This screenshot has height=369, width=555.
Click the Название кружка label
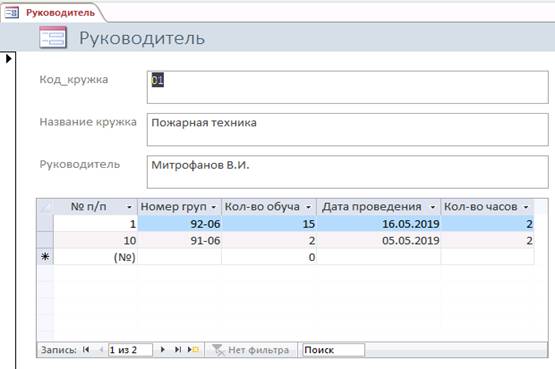tap(88, 122)
